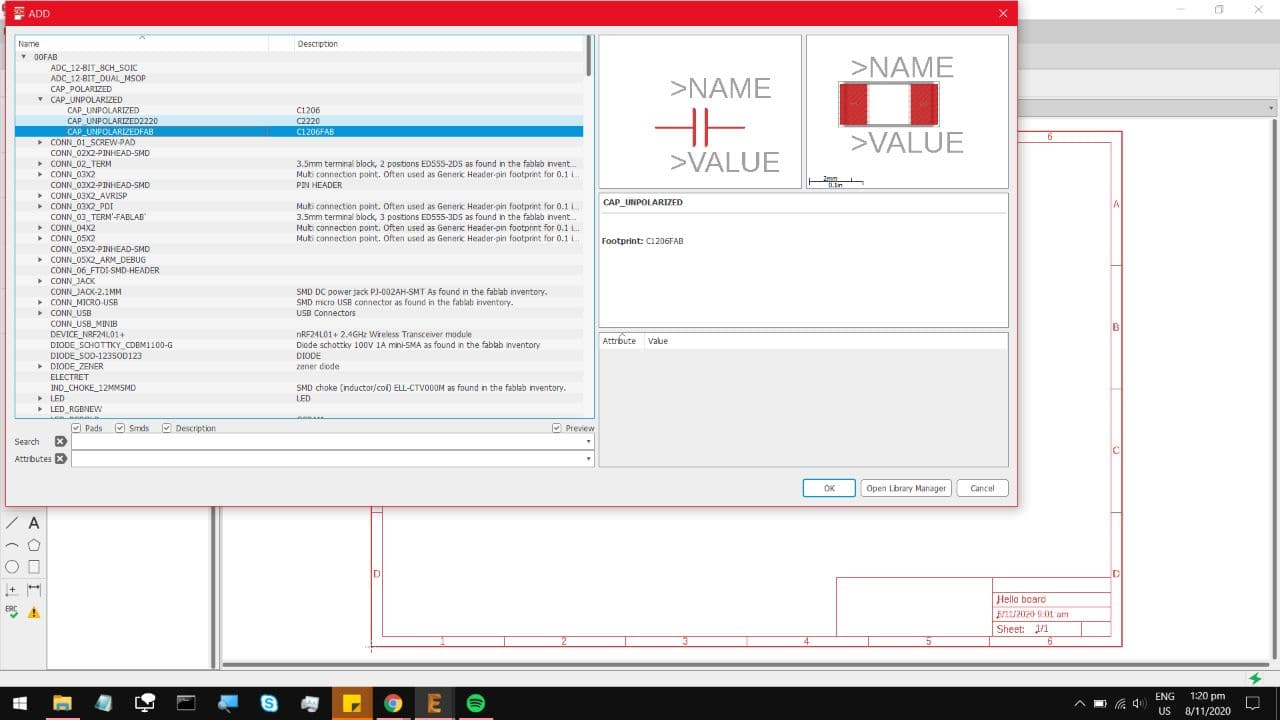Select the Rectangle tool
The height and width of the screenshot is (720, 1280).
pos(34,567)
